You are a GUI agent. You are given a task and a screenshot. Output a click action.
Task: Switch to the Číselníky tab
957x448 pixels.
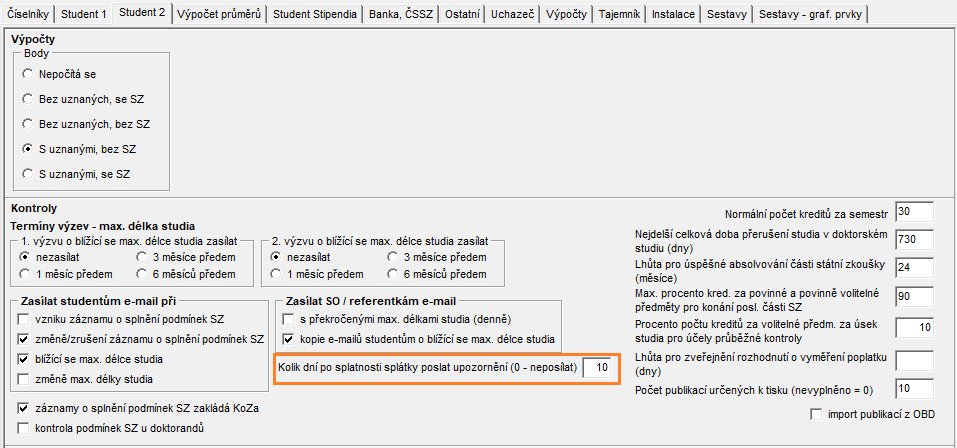pyautogui.click(x=28, y=15)
